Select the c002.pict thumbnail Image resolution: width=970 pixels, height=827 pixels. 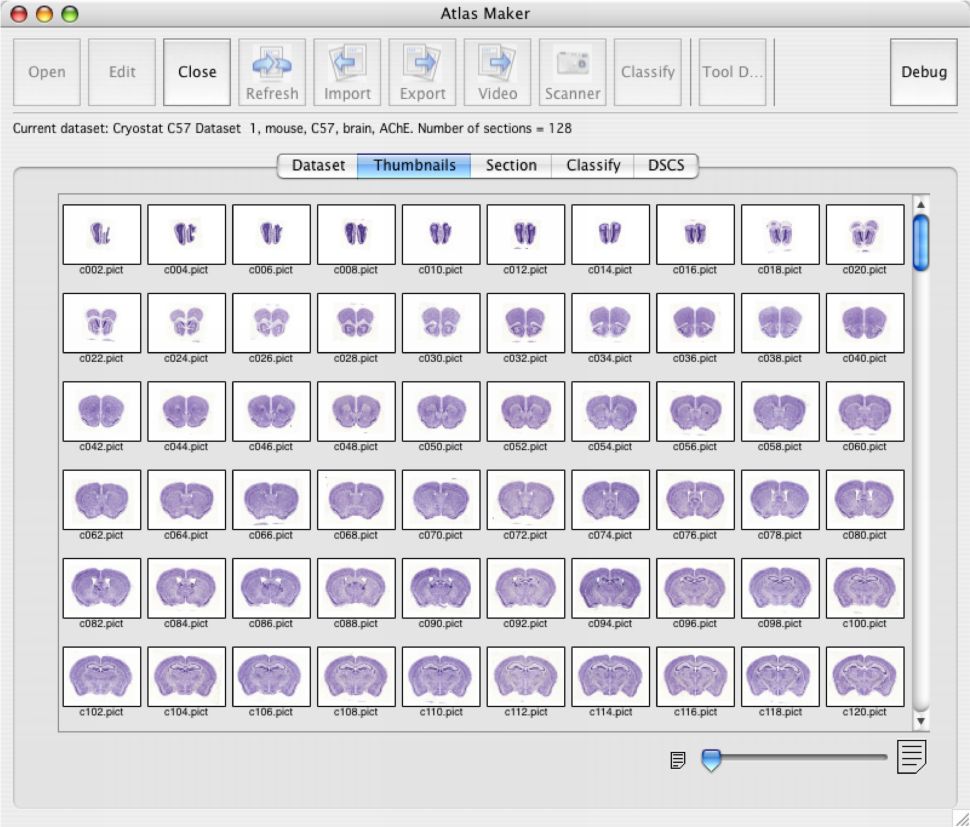point(101,234)
